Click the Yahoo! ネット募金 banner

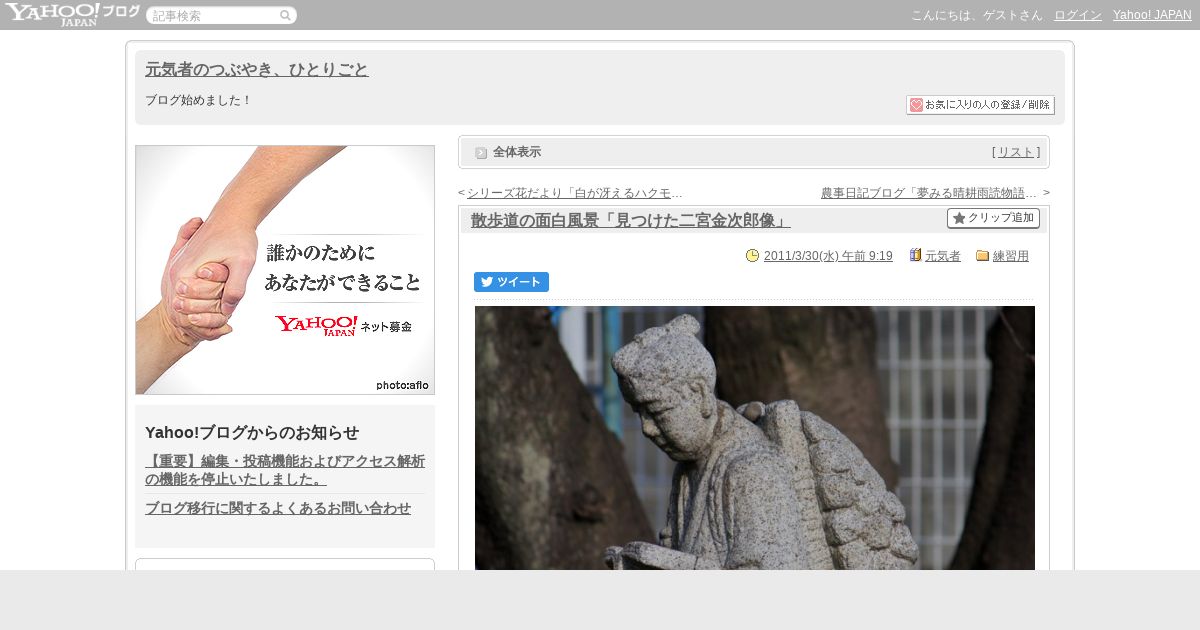coord(285,270)
